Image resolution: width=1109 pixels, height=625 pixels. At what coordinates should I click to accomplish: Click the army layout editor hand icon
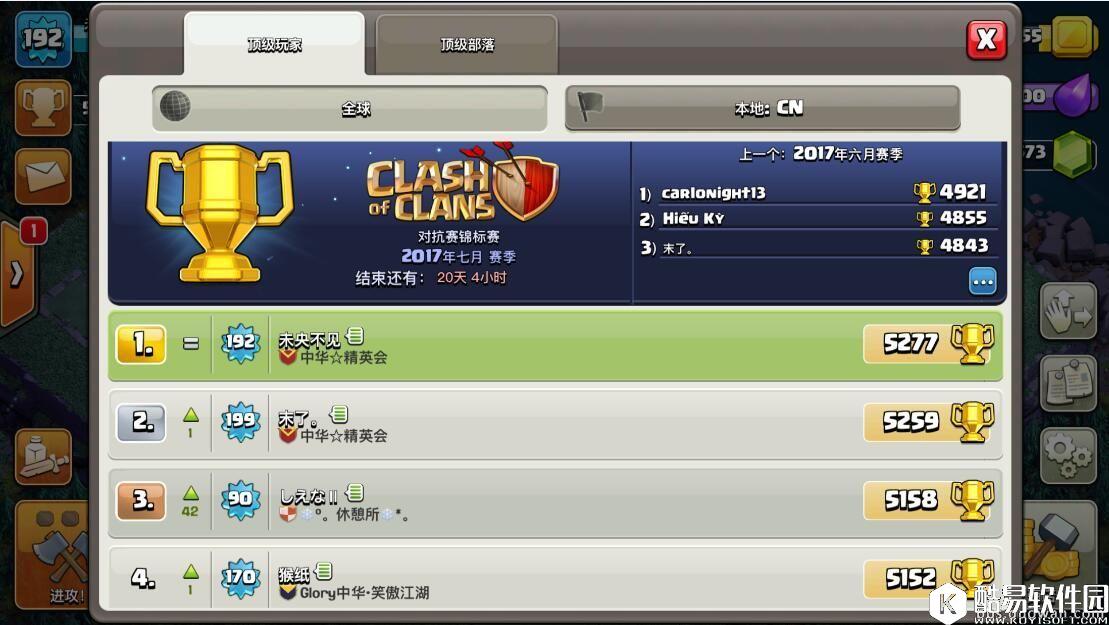[x=1067, y=312]
